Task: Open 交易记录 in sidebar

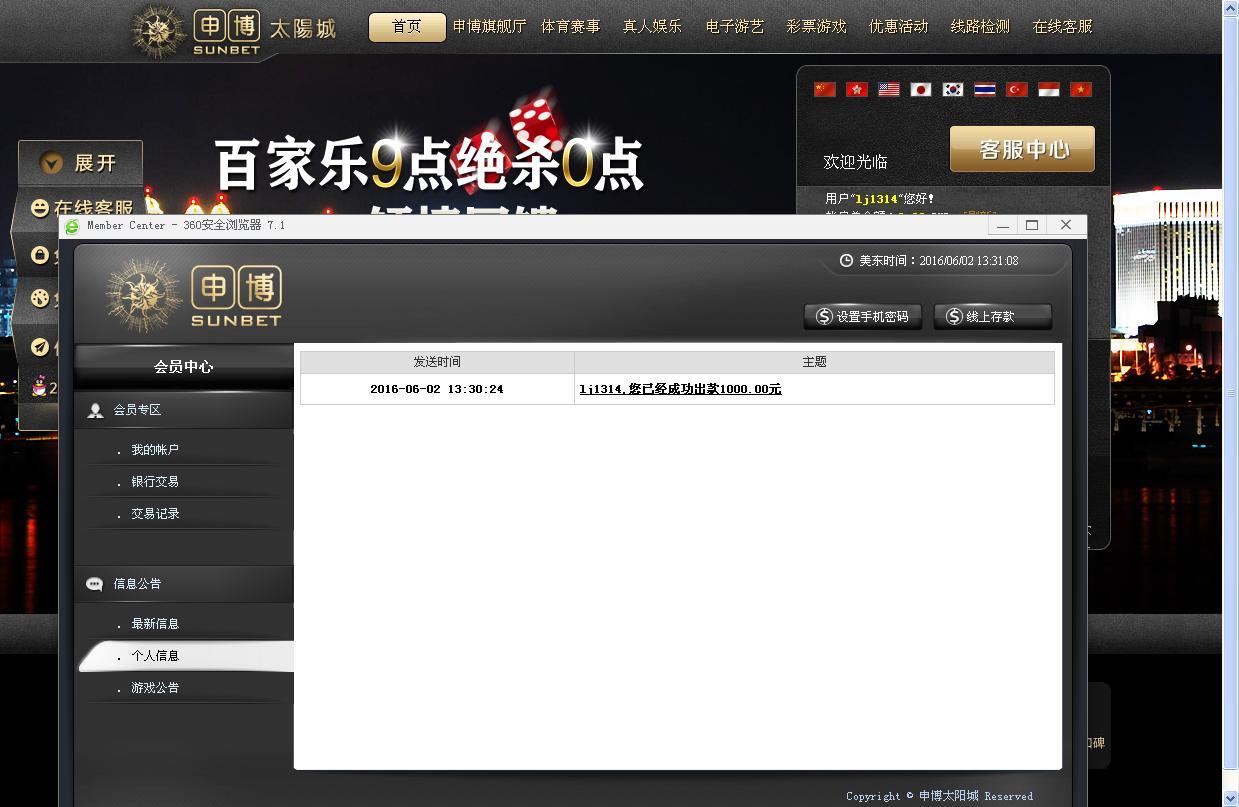Action: pyautogui.click(x=155, y=514)
